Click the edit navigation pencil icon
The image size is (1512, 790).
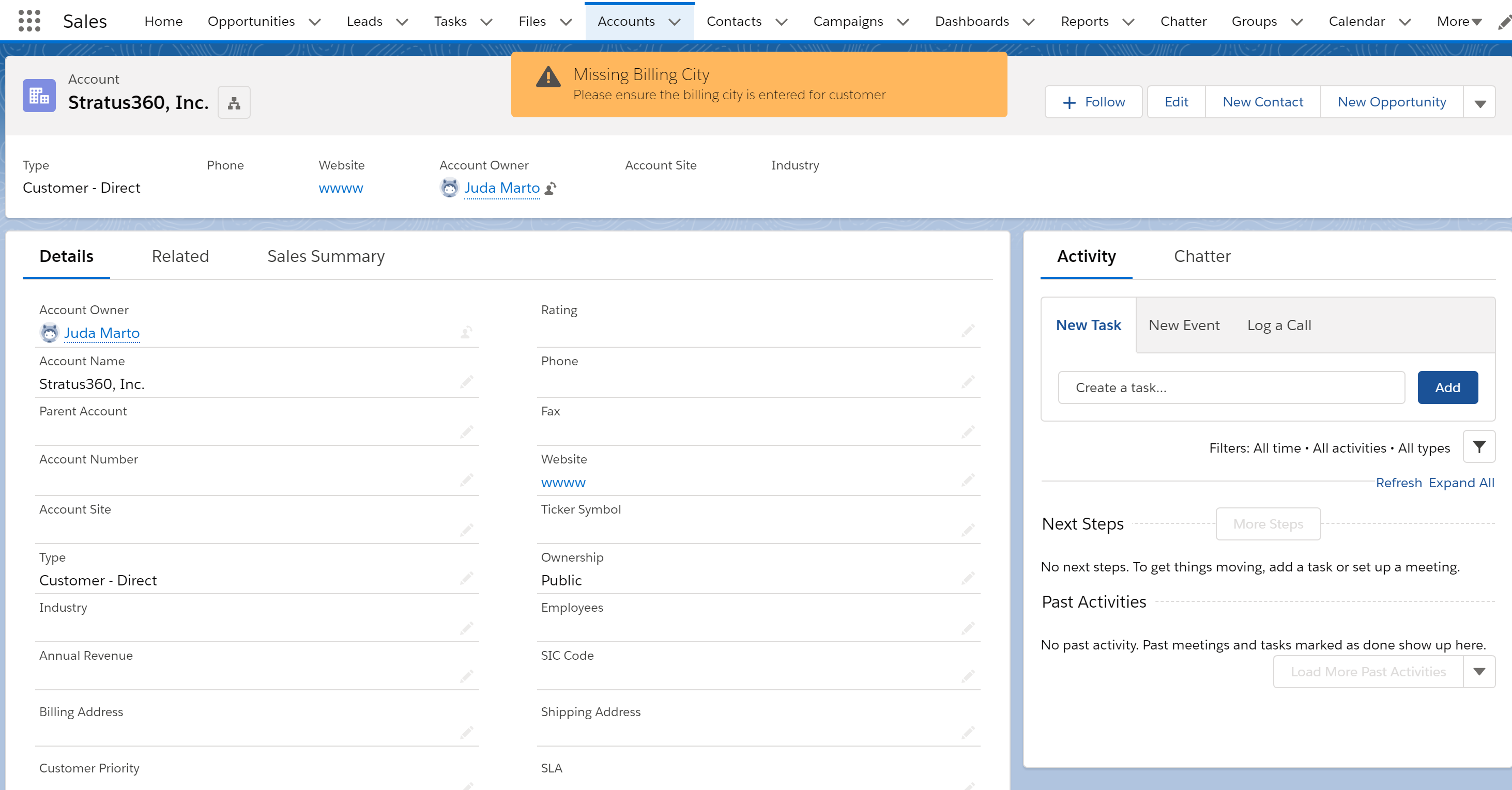click(x=1504, y=22)
